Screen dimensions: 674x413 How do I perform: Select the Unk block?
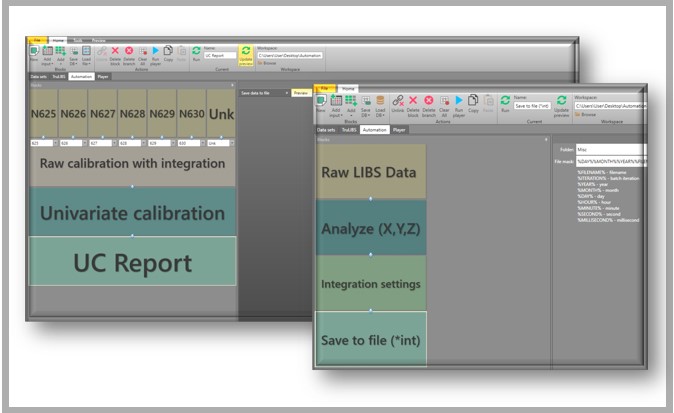(x=221, y=113)
